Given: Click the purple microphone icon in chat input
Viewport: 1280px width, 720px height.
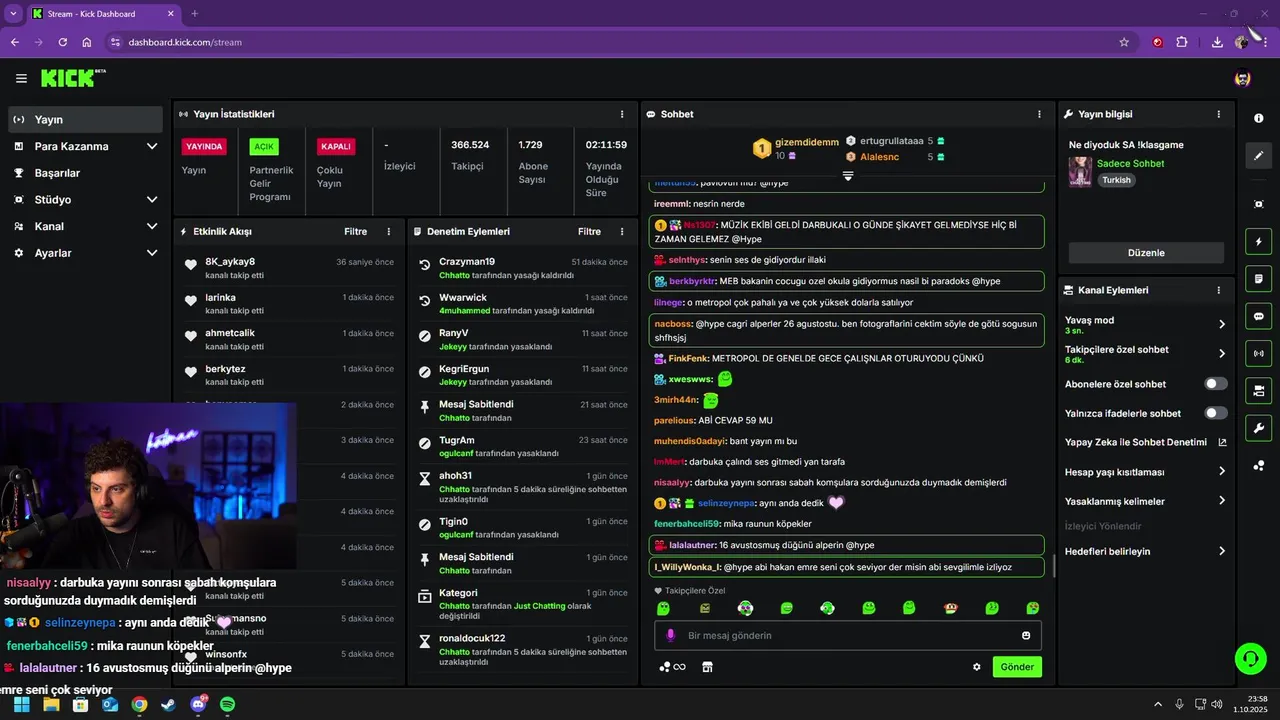Looking at the screenshot, I should coord(670,636).
